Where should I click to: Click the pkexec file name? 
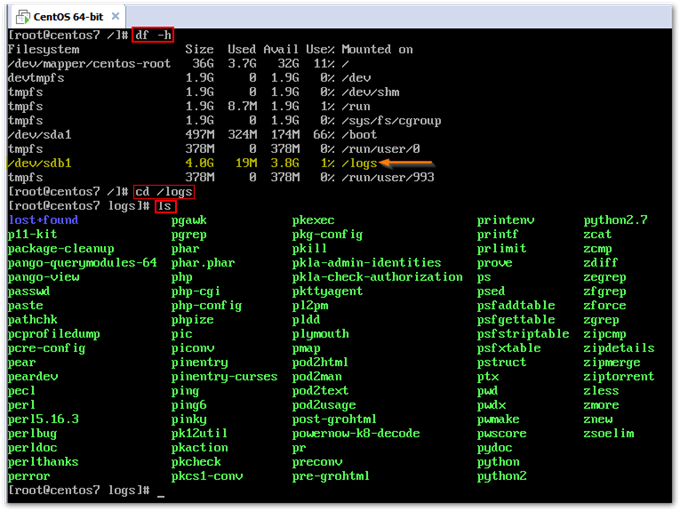pyautogui.click(x=313, y=220)
